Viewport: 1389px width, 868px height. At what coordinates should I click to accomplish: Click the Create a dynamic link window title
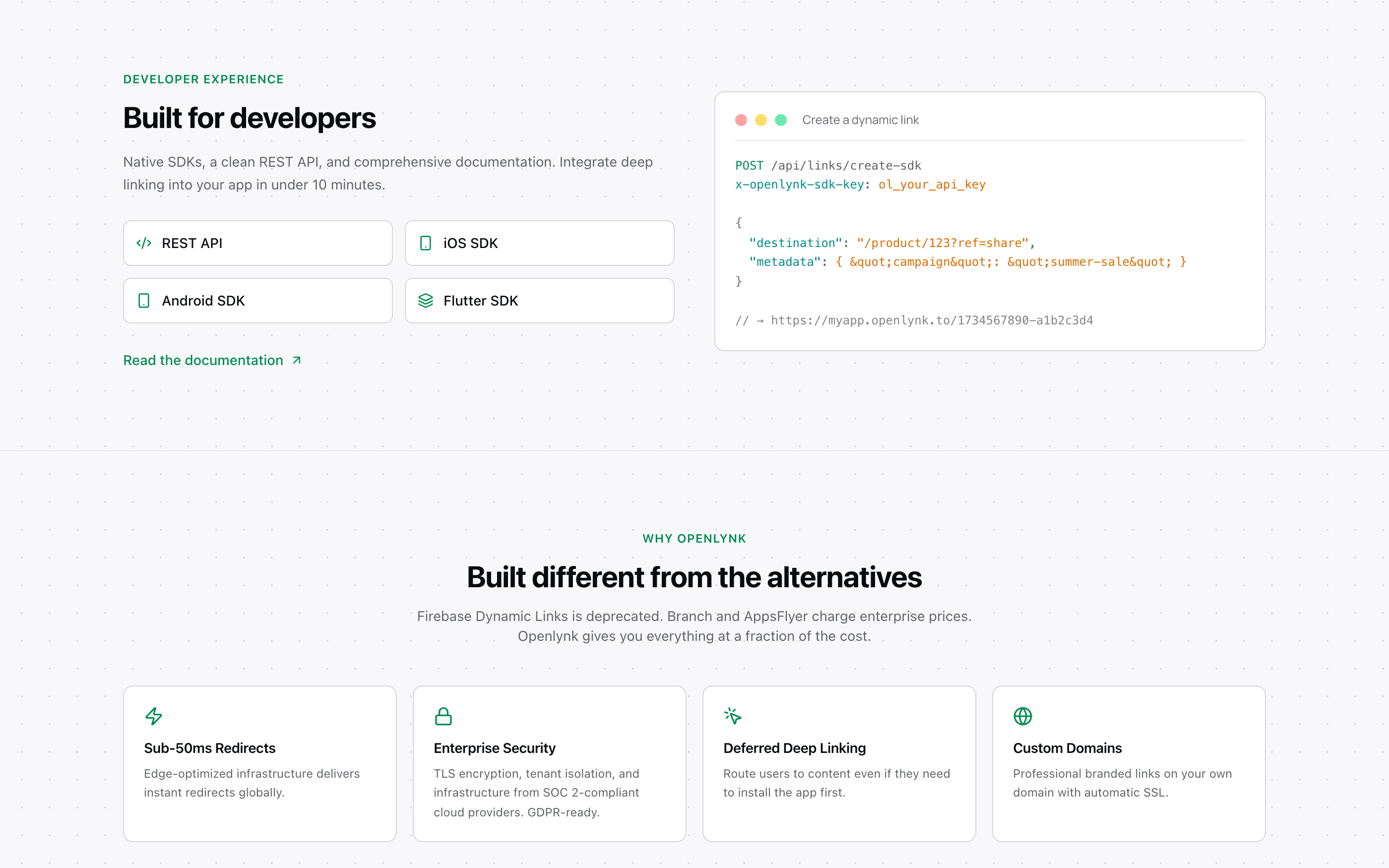860,120
